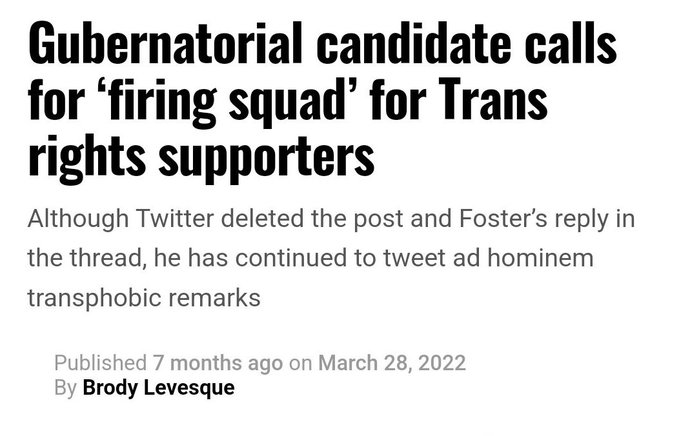Click the word 'continued' in the subheading
The height and width of the screenshot is (436, 690).
click(291, 258)
